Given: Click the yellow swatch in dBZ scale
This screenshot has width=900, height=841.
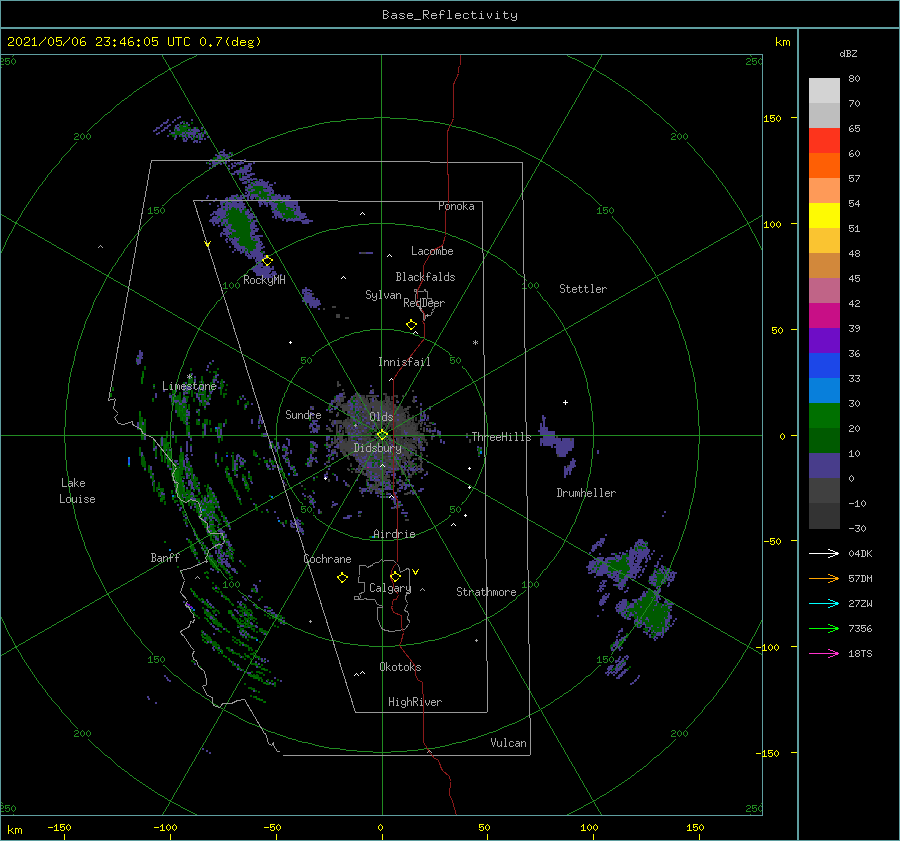Looking at the screenshot, I should [x=824, y=216].
